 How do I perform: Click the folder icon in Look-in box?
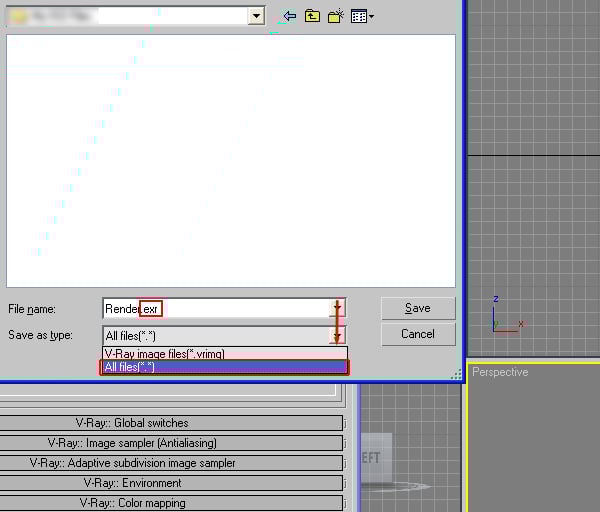tap(18, 16)
